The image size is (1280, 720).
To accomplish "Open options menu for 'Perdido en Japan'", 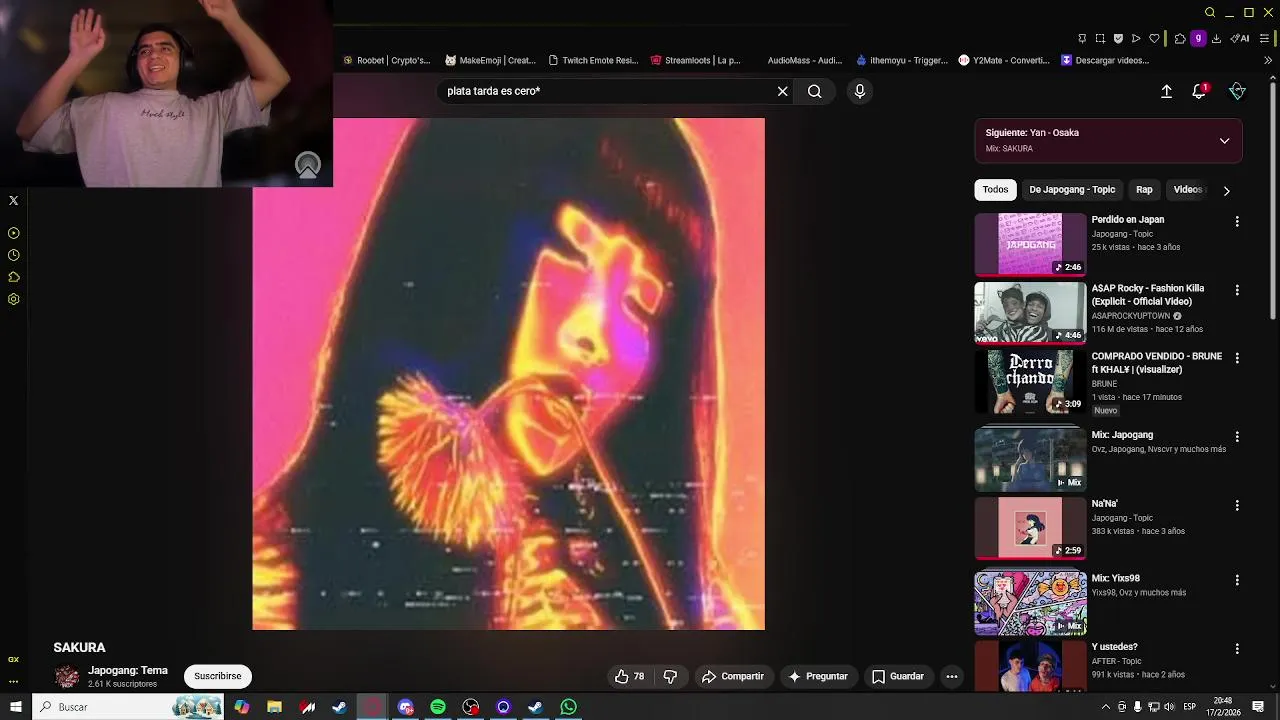I will 1237,222.
